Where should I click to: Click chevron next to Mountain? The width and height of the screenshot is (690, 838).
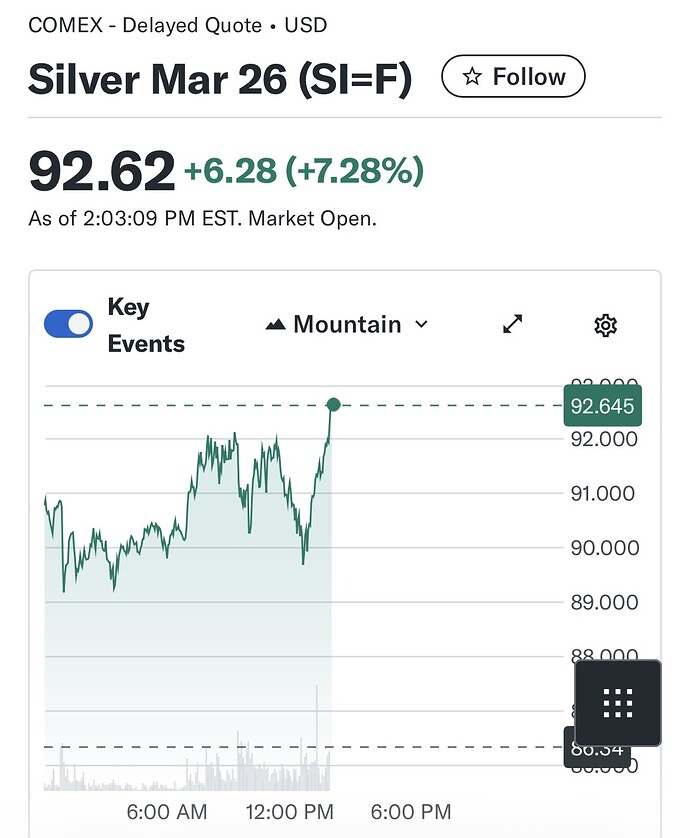click(x=421, y=324)
